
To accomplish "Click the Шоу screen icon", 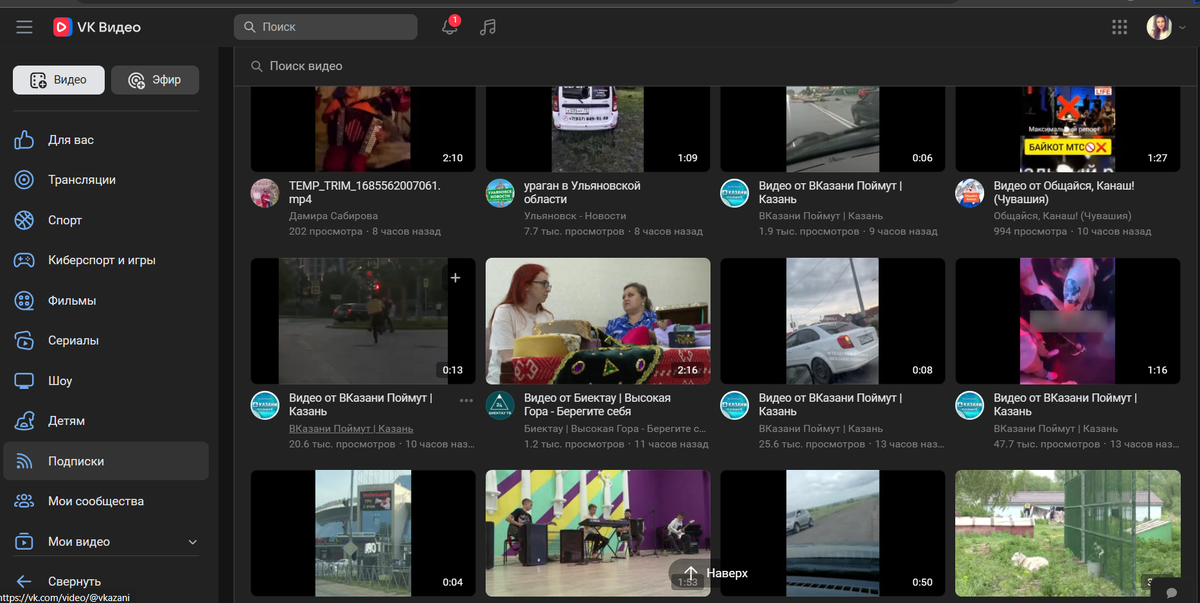I will (x=25, y=381).
